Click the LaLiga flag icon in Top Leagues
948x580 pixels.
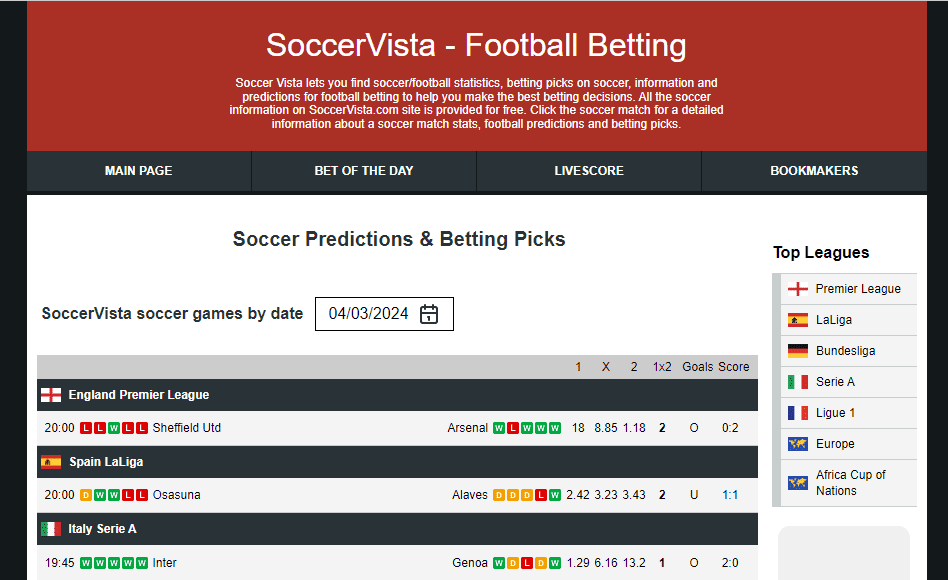pos(798,319)
